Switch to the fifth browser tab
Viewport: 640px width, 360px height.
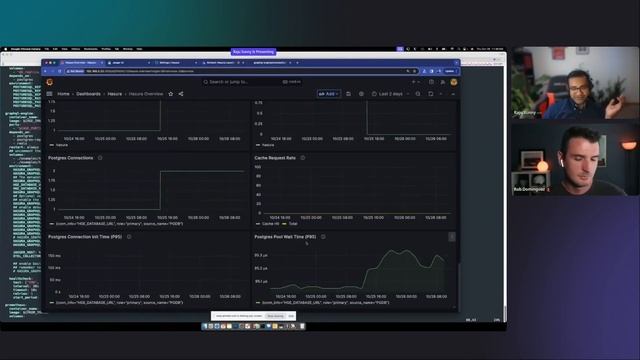point(270,63)
